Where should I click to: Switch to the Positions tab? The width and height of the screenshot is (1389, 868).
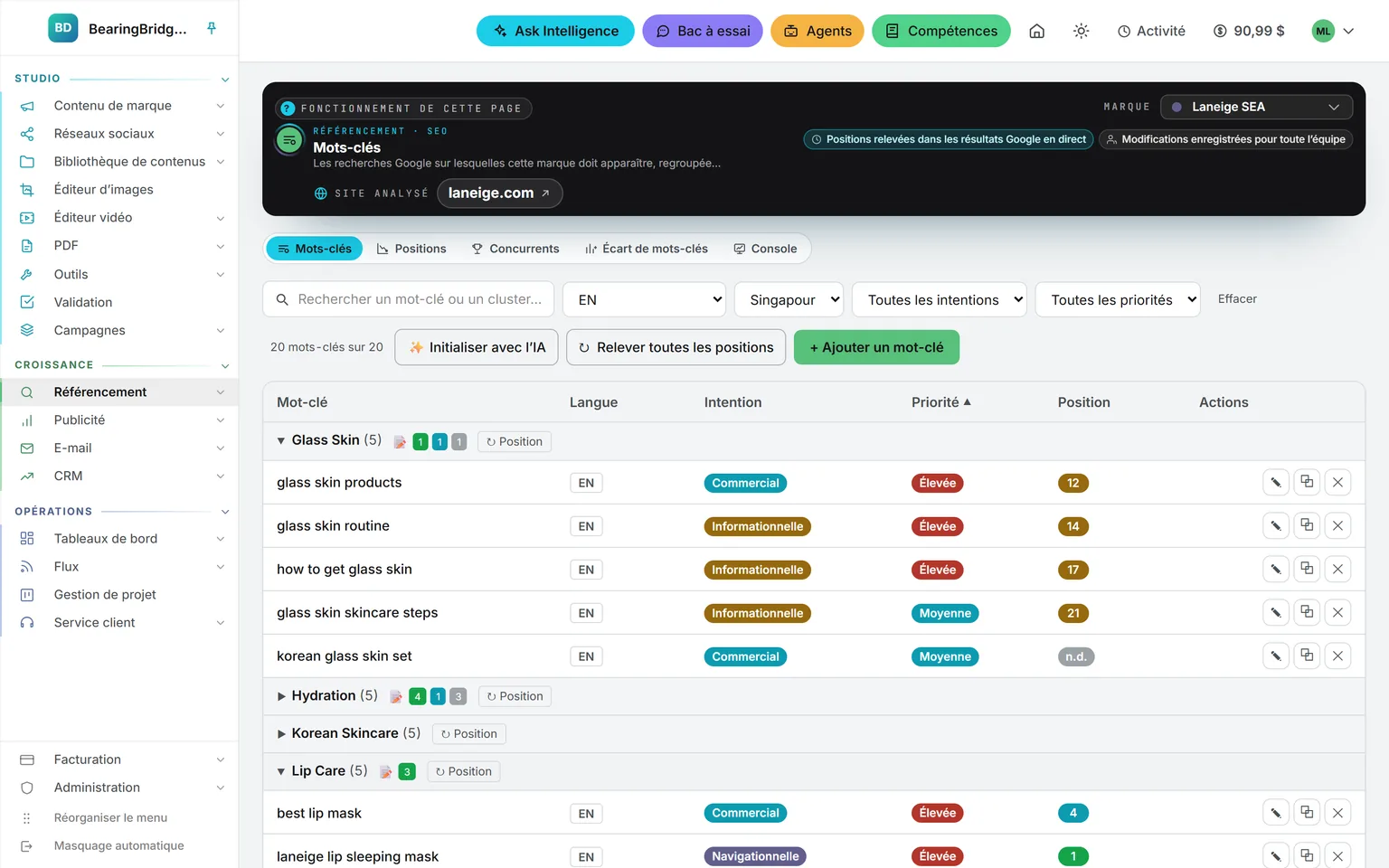pos(411,249)
